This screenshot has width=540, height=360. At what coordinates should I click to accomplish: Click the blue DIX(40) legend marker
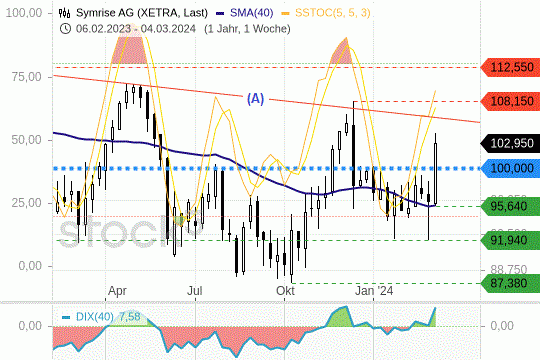66,317
